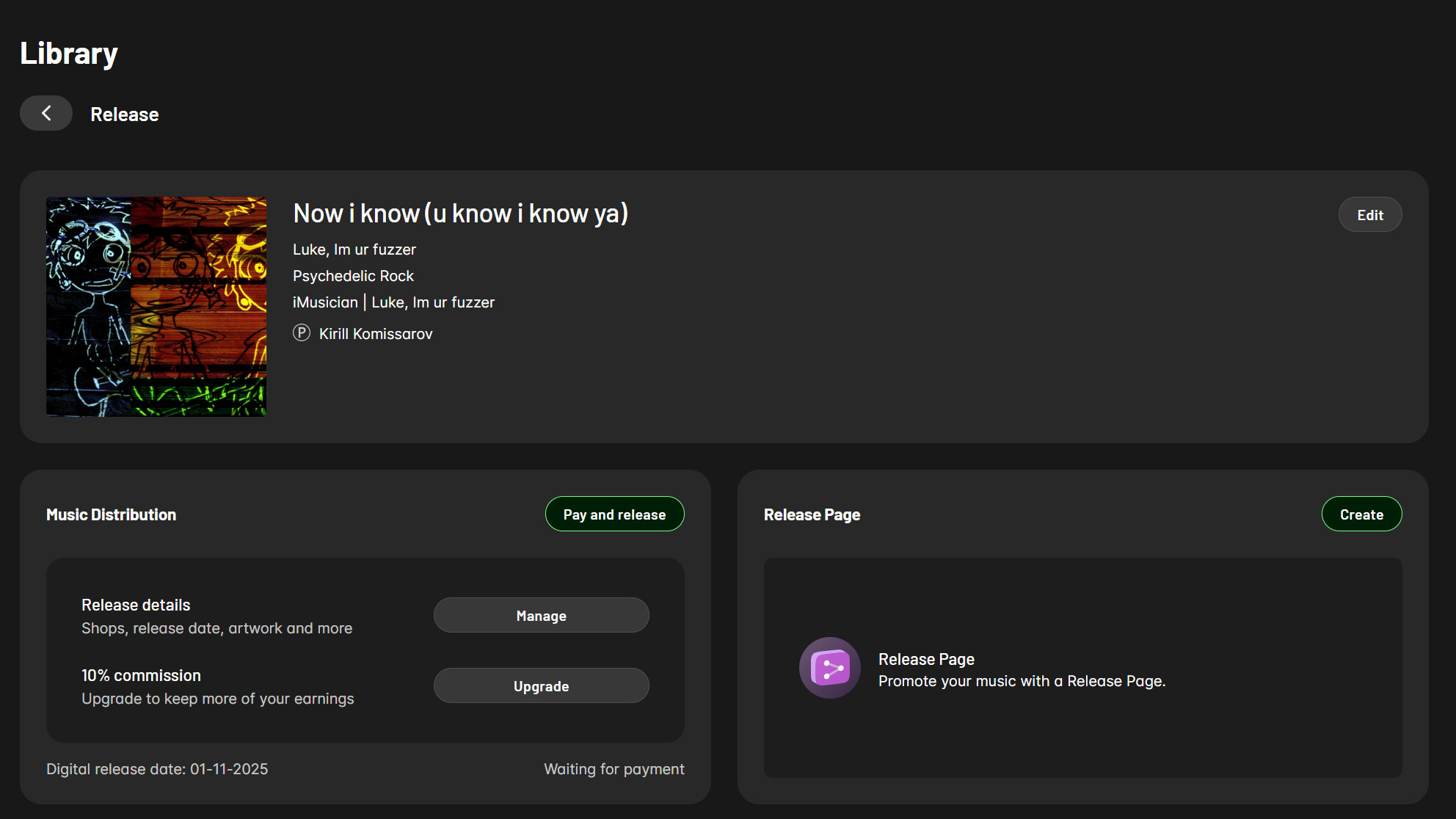The image size is (1456, 819).
Task: Click the Pay and release button
Action: click(614, 514)
